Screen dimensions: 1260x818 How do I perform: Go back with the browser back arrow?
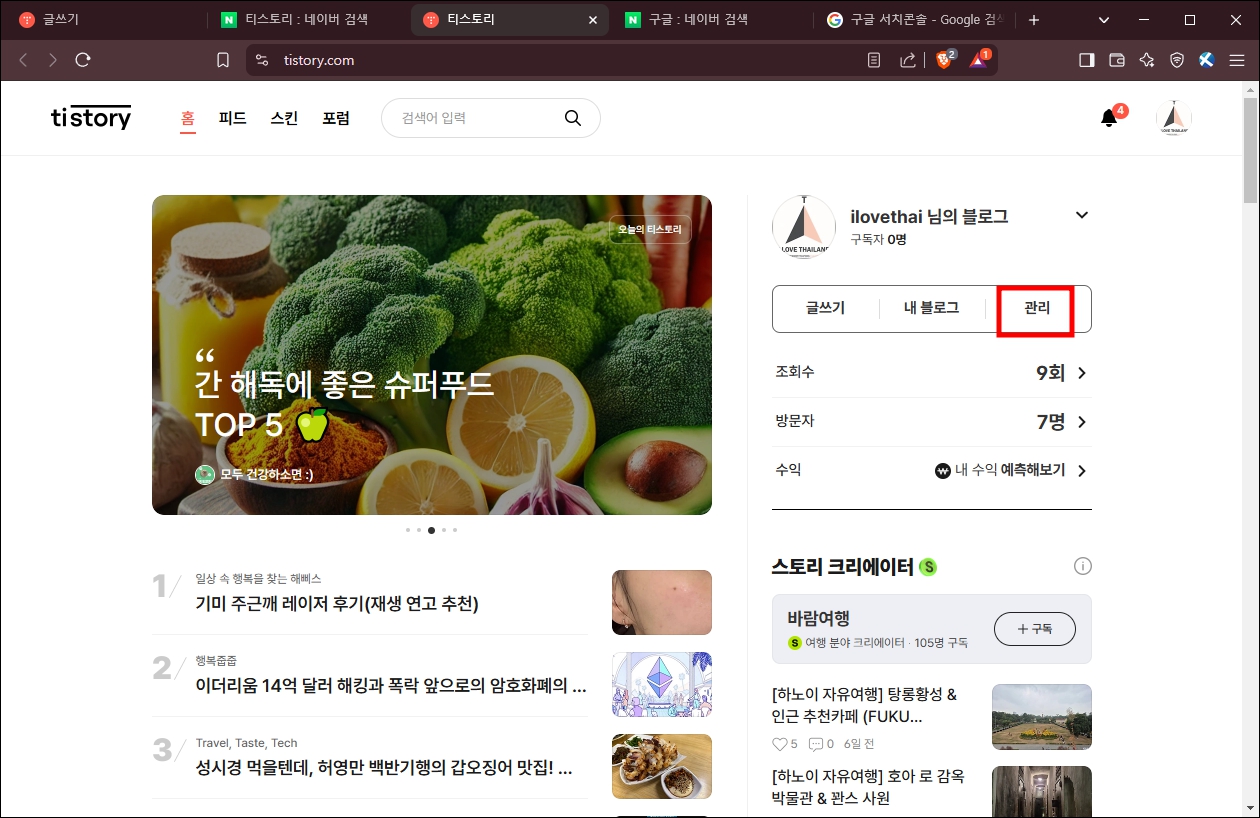pyautogui.click(x=23, y=60)
